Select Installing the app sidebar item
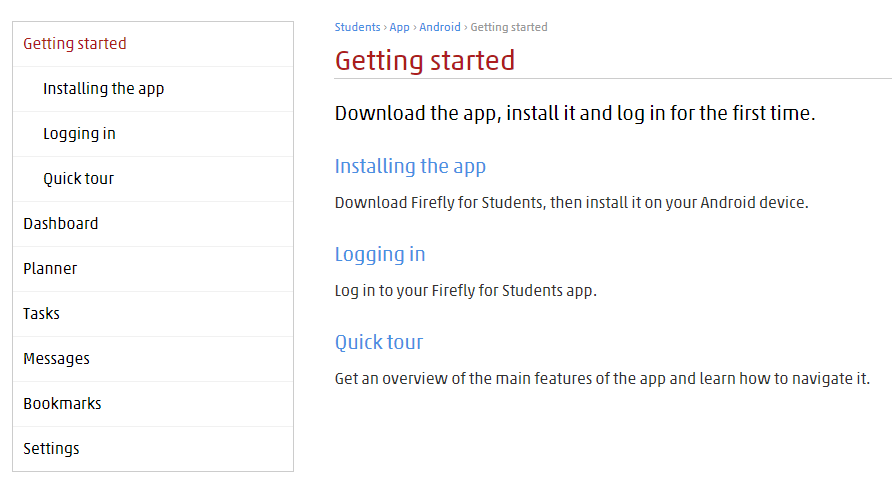This screenshot has height=482, width=892. 153,89
